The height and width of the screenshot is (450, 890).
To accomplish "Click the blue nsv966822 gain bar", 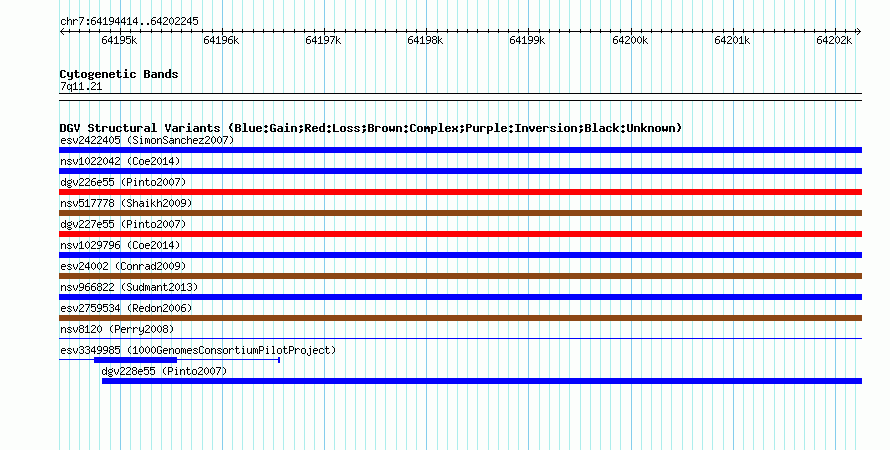I will pyautogui.click(x=460, y=297).
